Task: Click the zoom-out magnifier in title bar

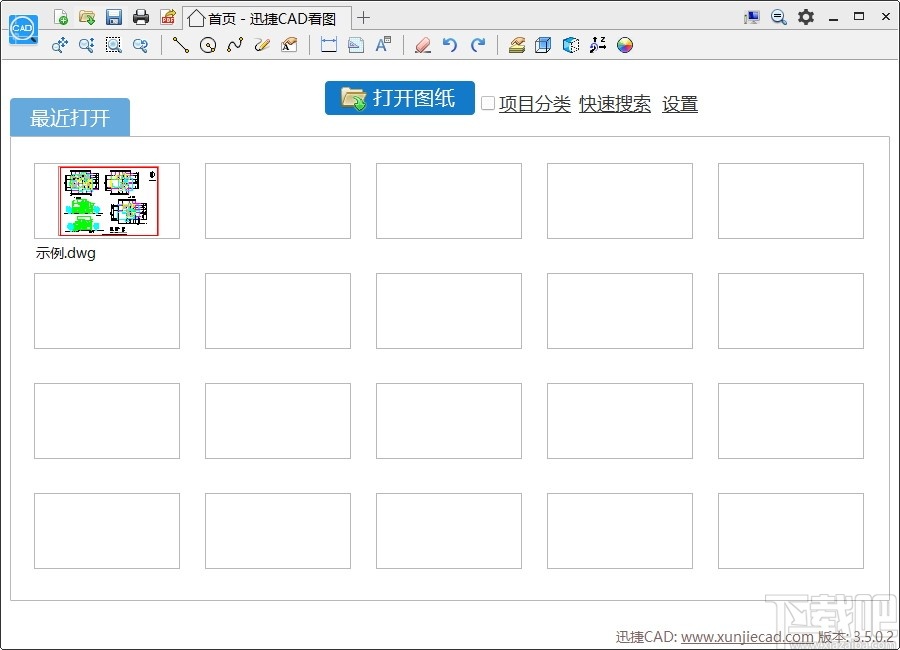Action: (x=778, y=17)
